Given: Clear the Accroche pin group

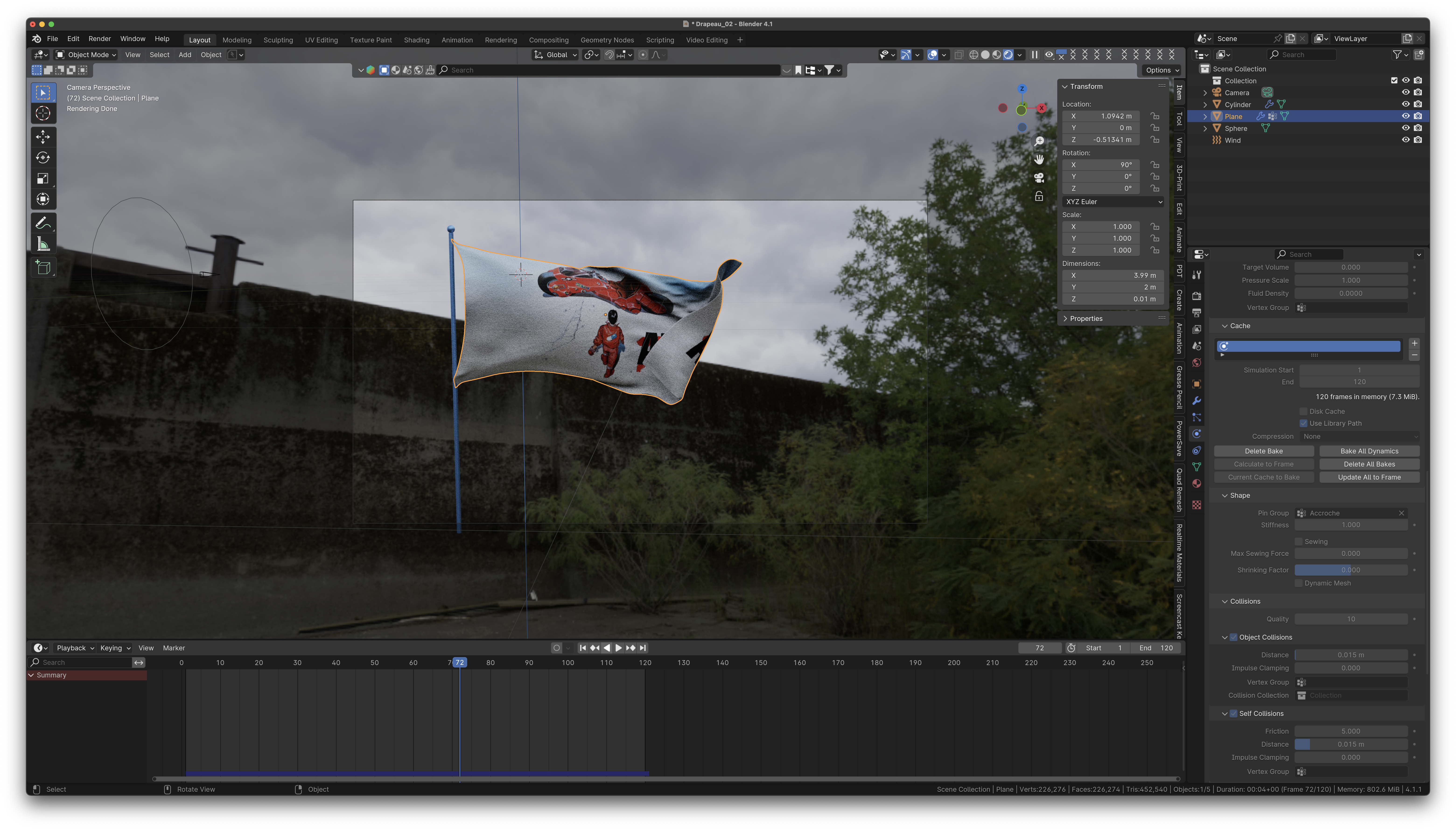Looking at the screenshot, I should click(1401, 513).
